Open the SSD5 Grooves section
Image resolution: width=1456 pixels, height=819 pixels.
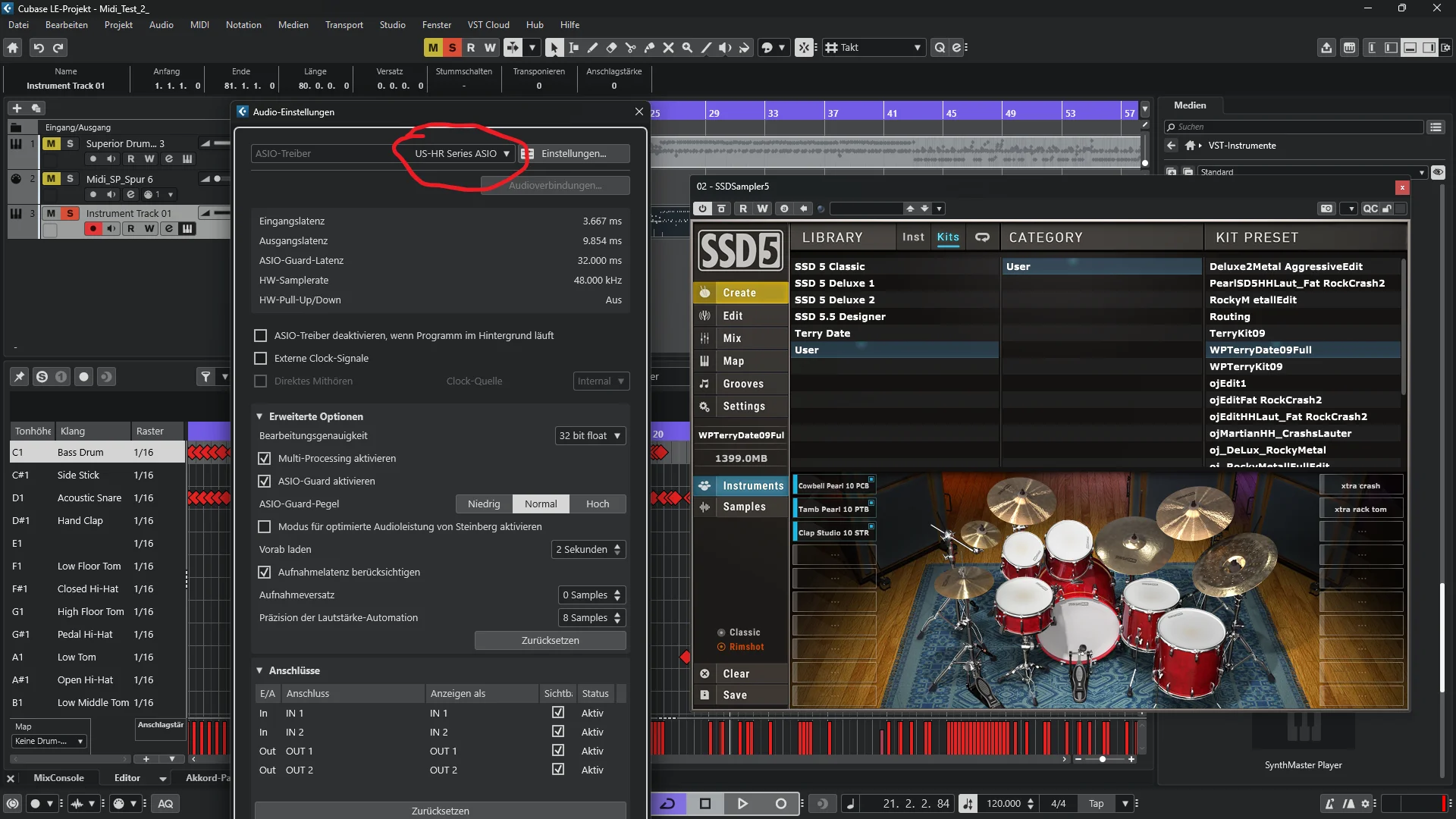click(742, 384)
